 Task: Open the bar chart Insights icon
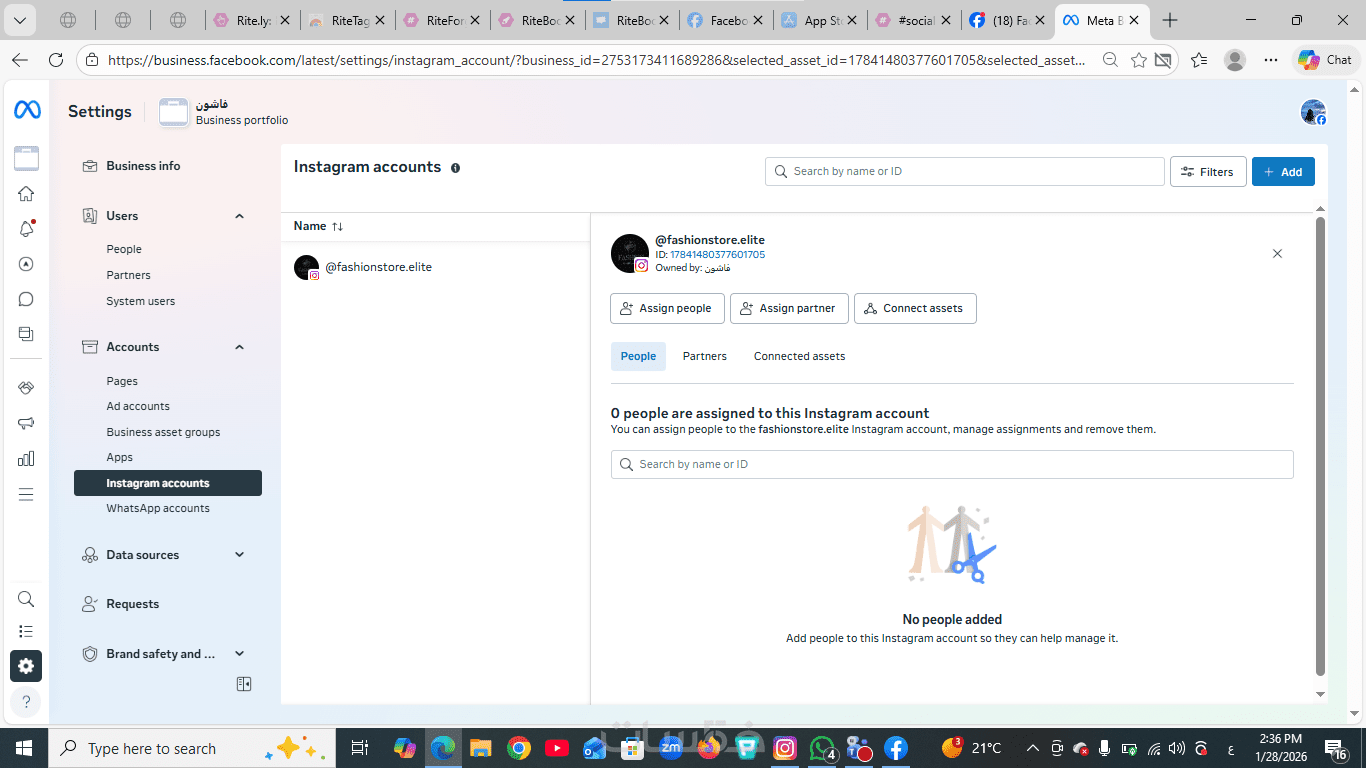point(27,459)
